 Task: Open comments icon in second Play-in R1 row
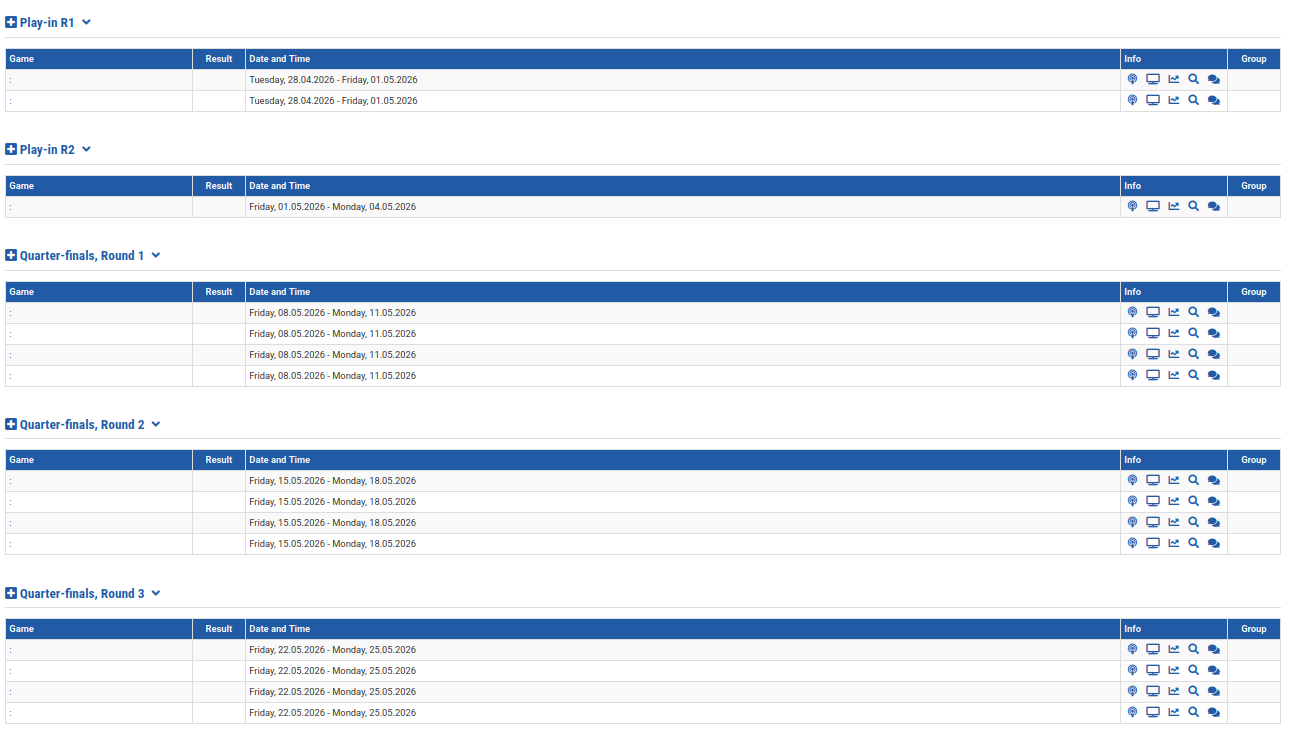pyautogui.click(x=1213, y=101)
